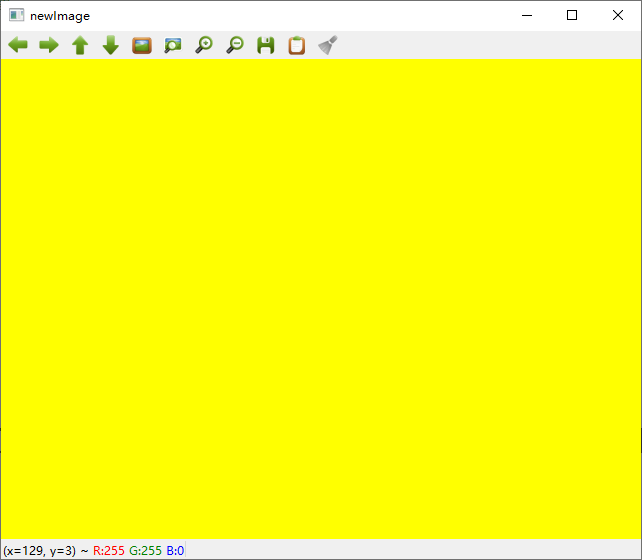Reset zoom to original image size
This screenshot has height=560, width=642.
pyautogui.click(x=142, y=45)
